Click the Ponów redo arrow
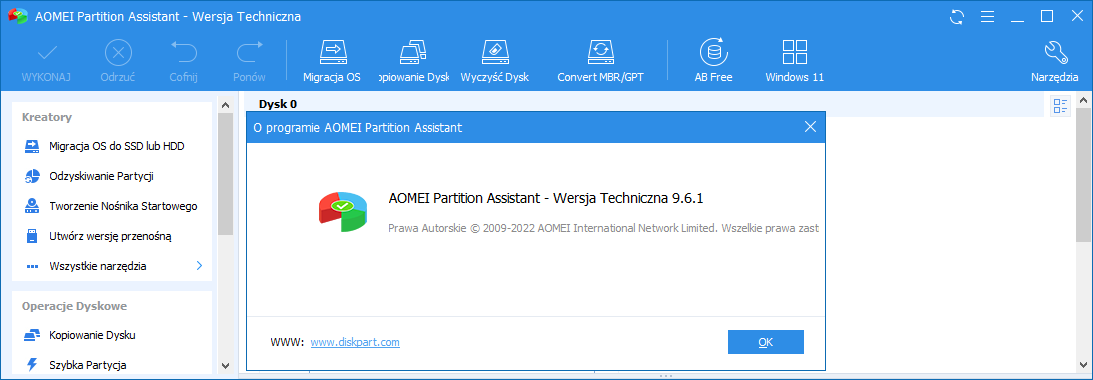1093x380 pixels. pyautogui.click(x=250, y=53)
